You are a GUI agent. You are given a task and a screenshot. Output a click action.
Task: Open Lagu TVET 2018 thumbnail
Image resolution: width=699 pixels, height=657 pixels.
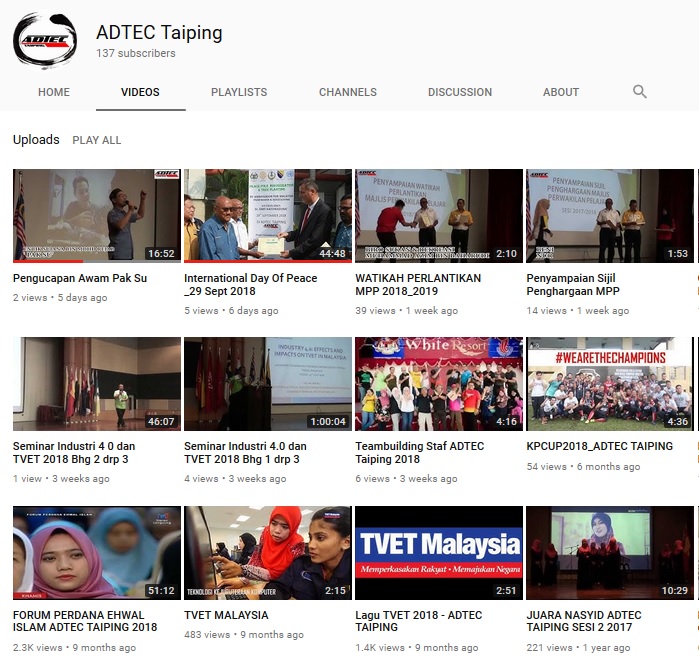(439, 553)
